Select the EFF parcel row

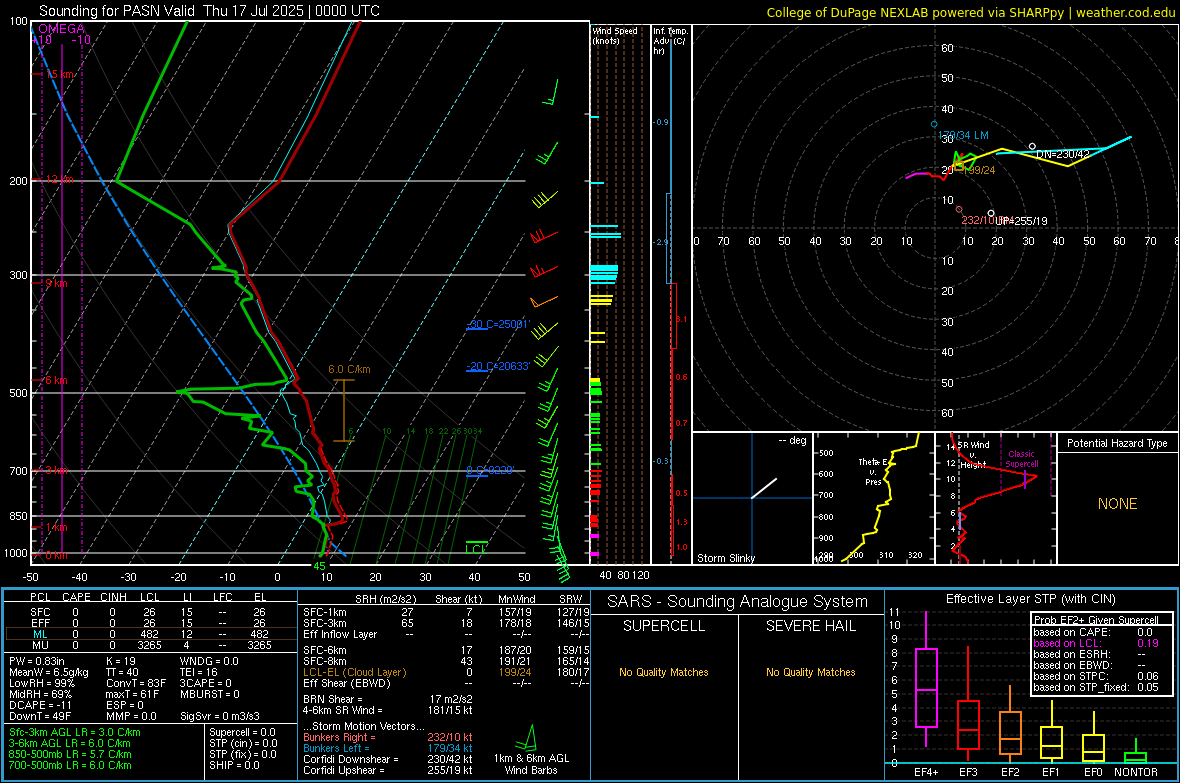pos(151,623)
